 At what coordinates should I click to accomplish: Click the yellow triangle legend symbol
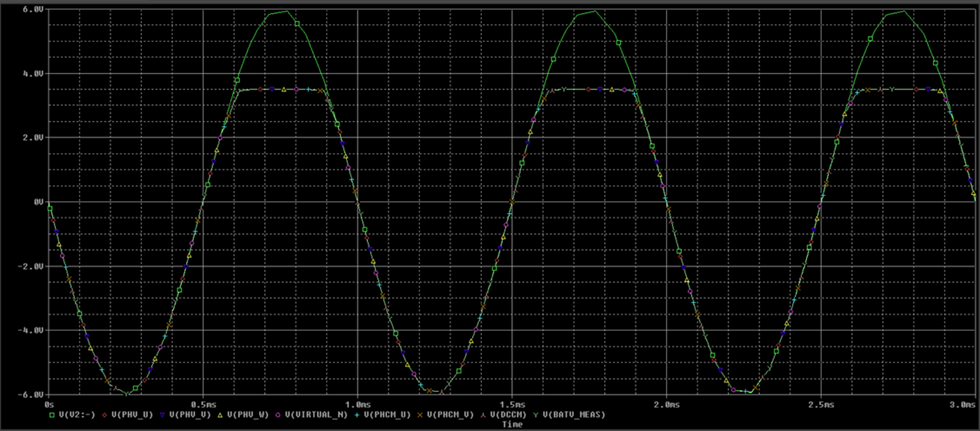[x=220, y=413]
